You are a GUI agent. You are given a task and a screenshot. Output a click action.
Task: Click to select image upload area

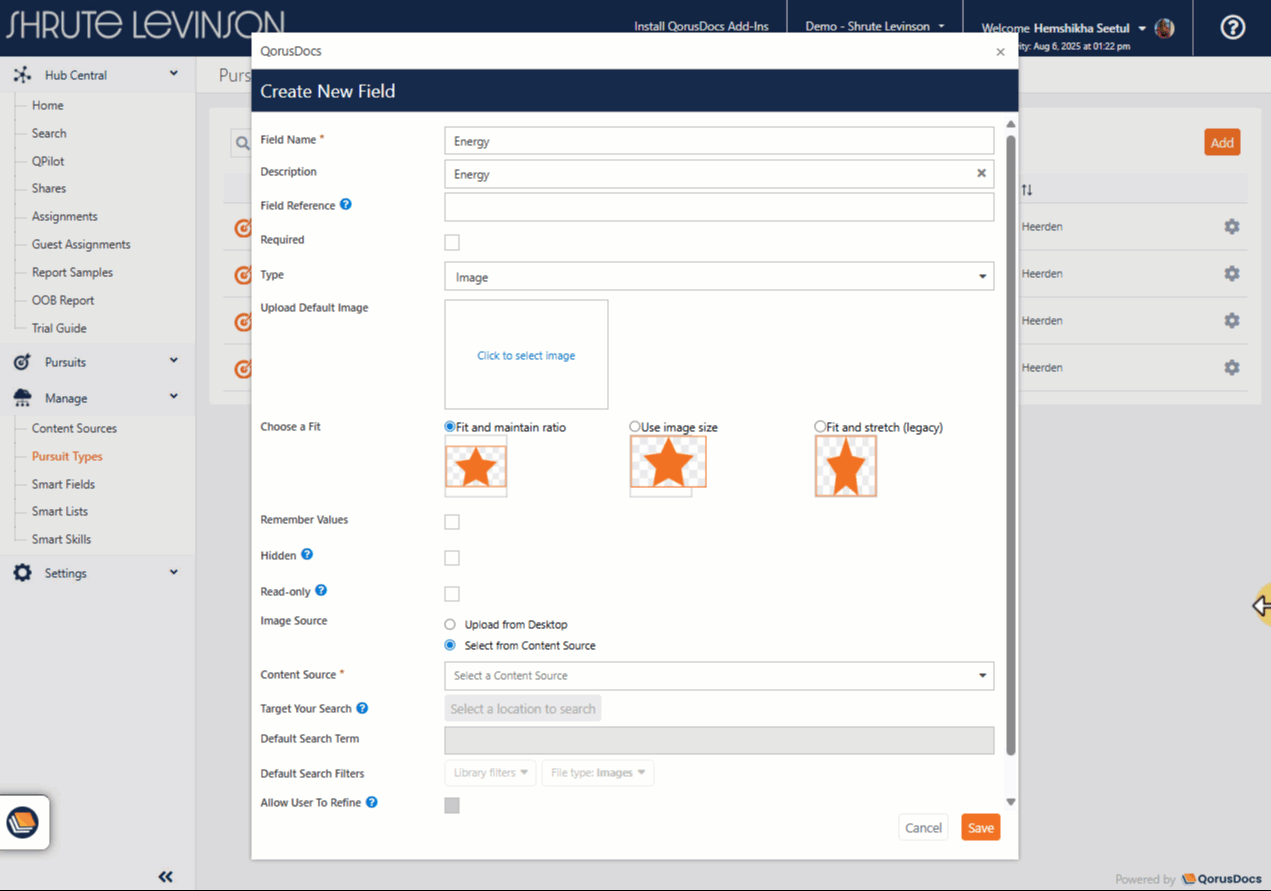coord(526,355)
